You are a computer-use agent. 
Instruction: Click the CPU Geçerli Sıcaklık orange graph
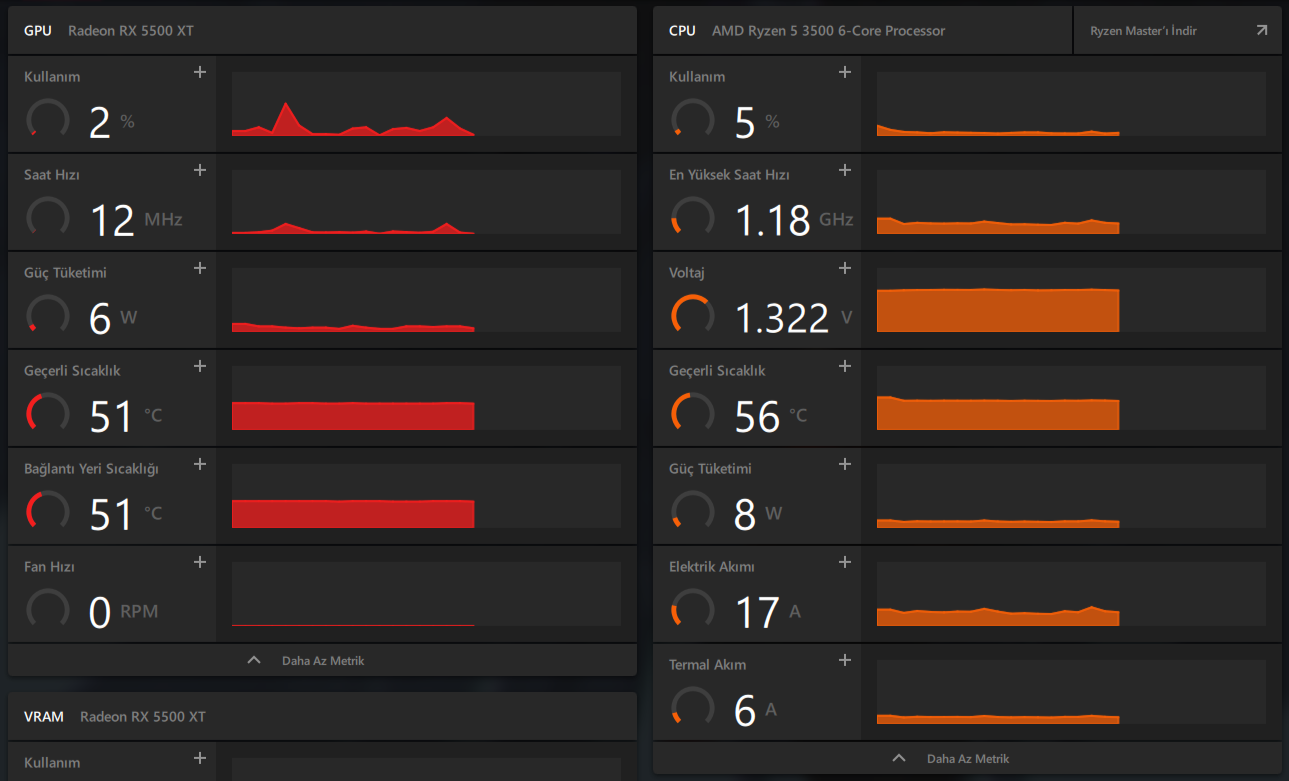click(x=1071, y=398)
